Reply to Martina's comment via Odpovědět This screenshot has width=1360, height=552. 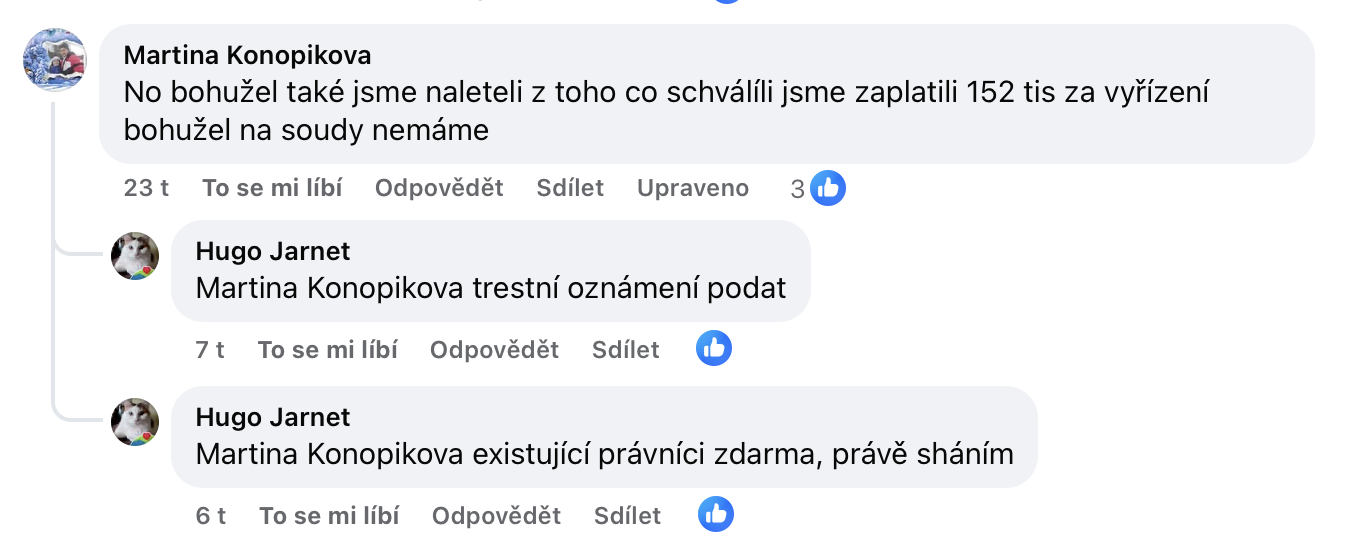coord(439,188)
